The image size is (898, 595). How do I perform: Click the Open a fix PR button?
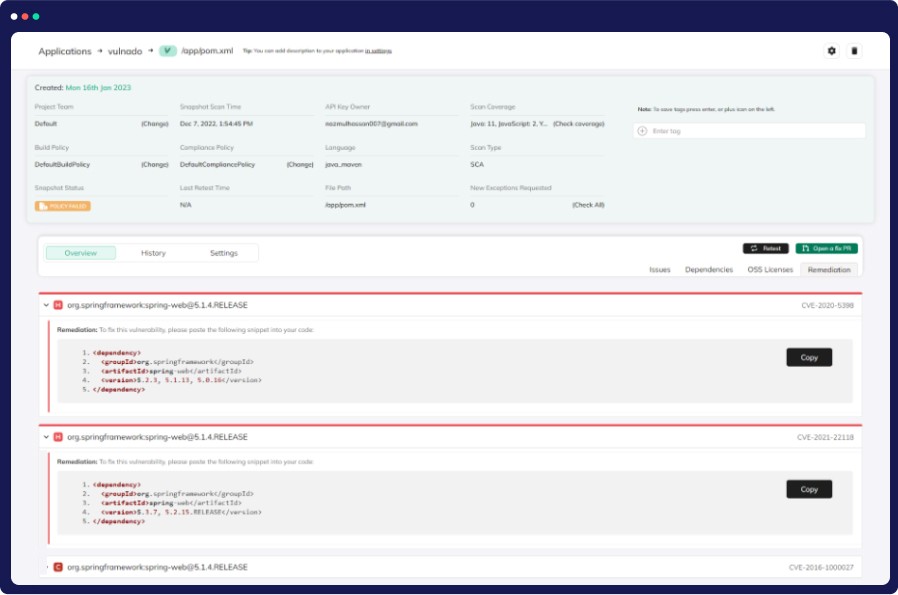point(826,248)
